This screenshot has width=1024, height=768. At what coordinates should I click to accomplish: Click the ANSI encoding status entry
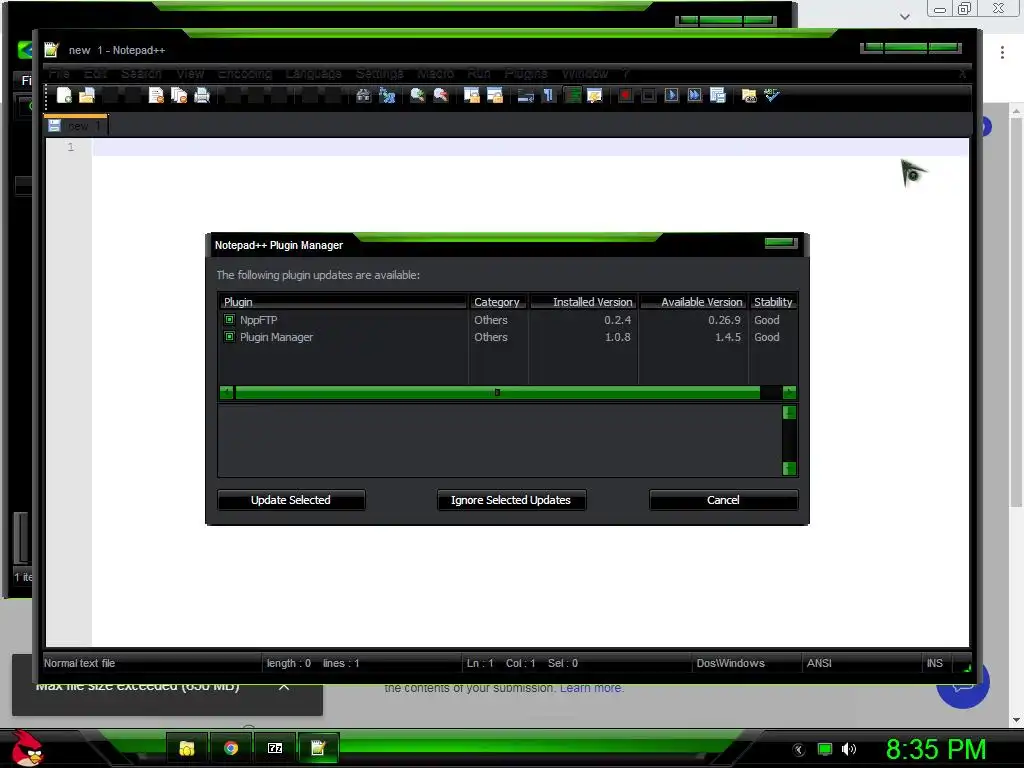pos(819,663)
